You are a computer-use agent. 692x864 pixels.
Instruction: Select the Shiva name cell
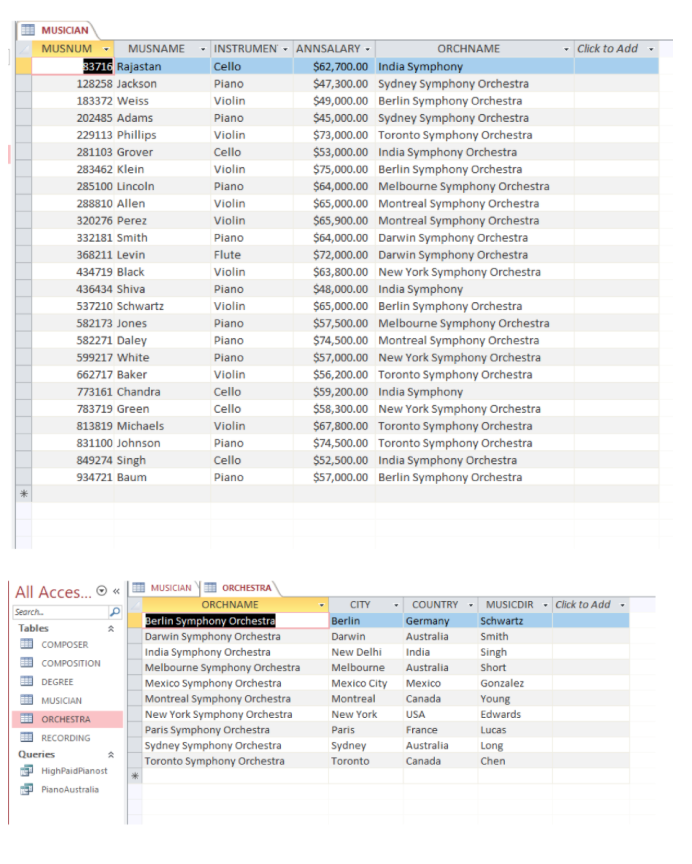pyautogui.click(x=162, y=289)
